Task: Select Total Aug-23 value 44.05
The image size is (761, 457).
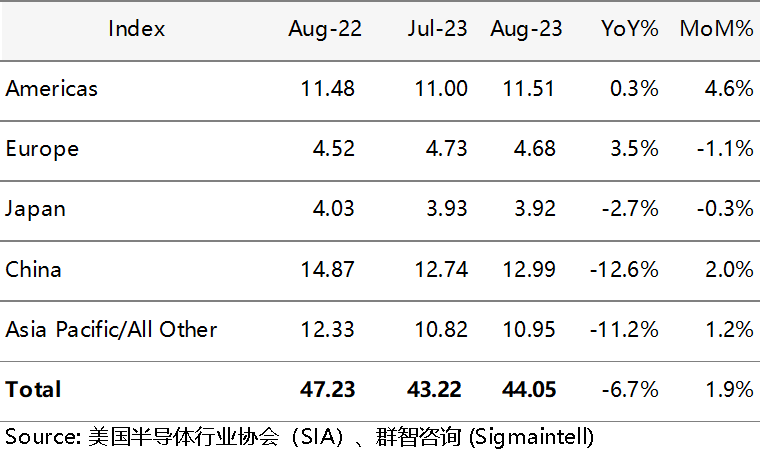Action: point(527,389)
